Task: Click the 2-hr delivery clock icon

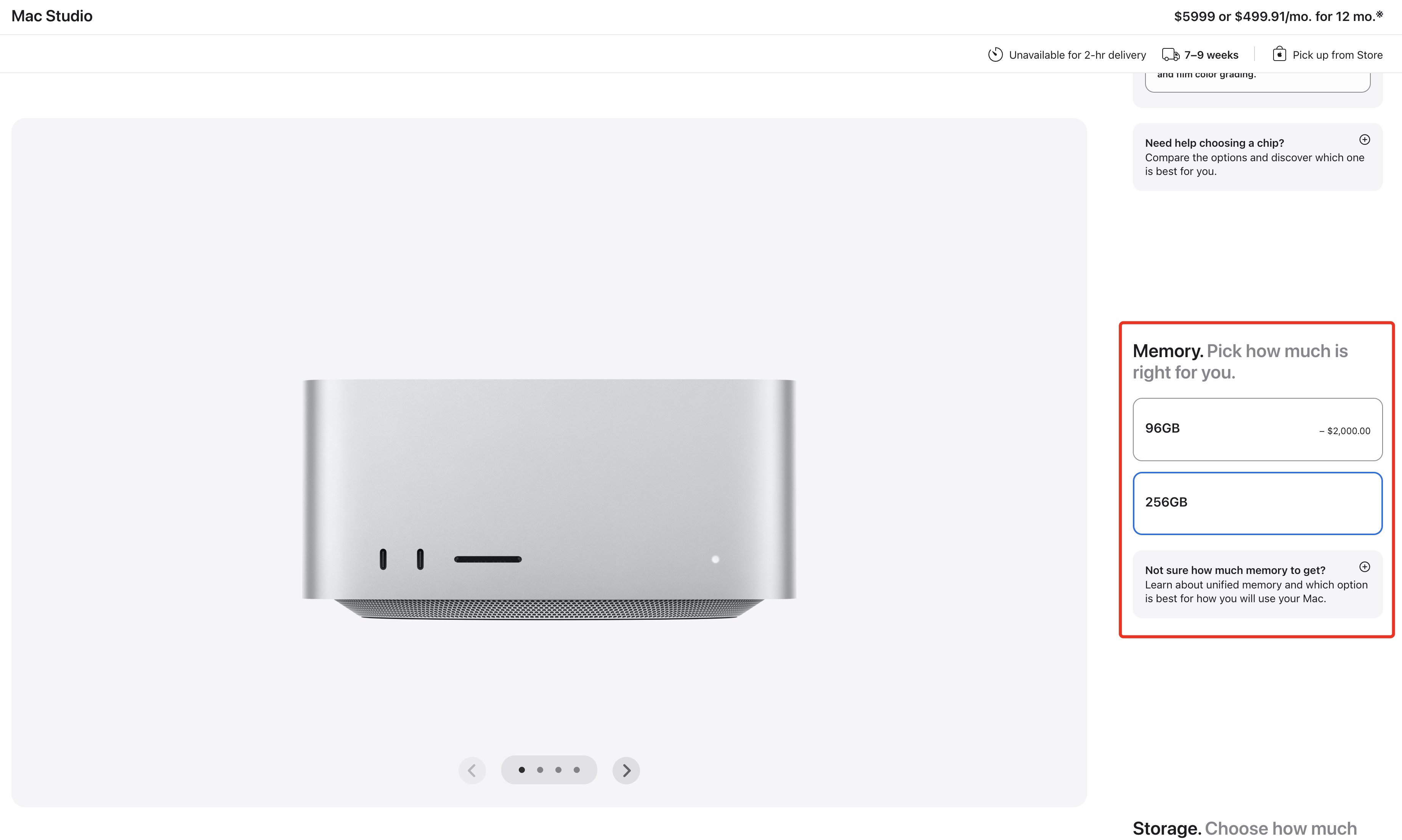Action: pyautogui.click(x=995, y=55)
